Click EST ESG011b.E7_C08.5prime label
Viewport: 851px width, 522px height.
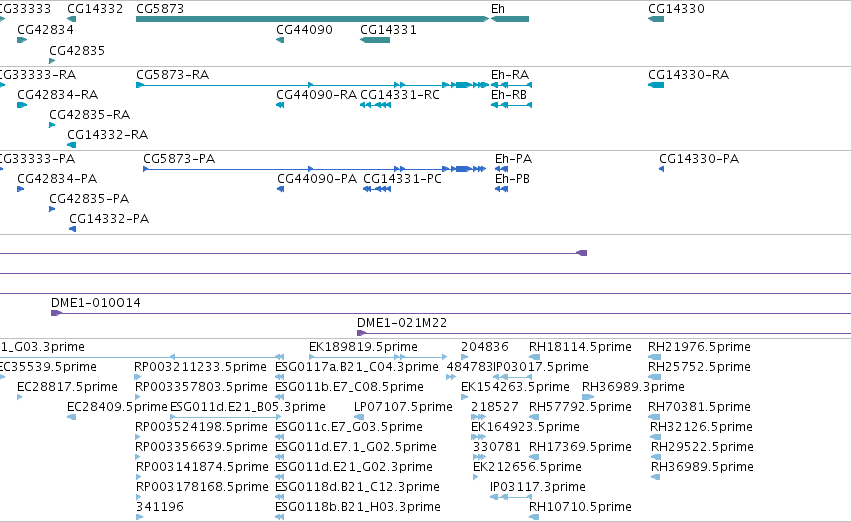click(x=350, y=387)
